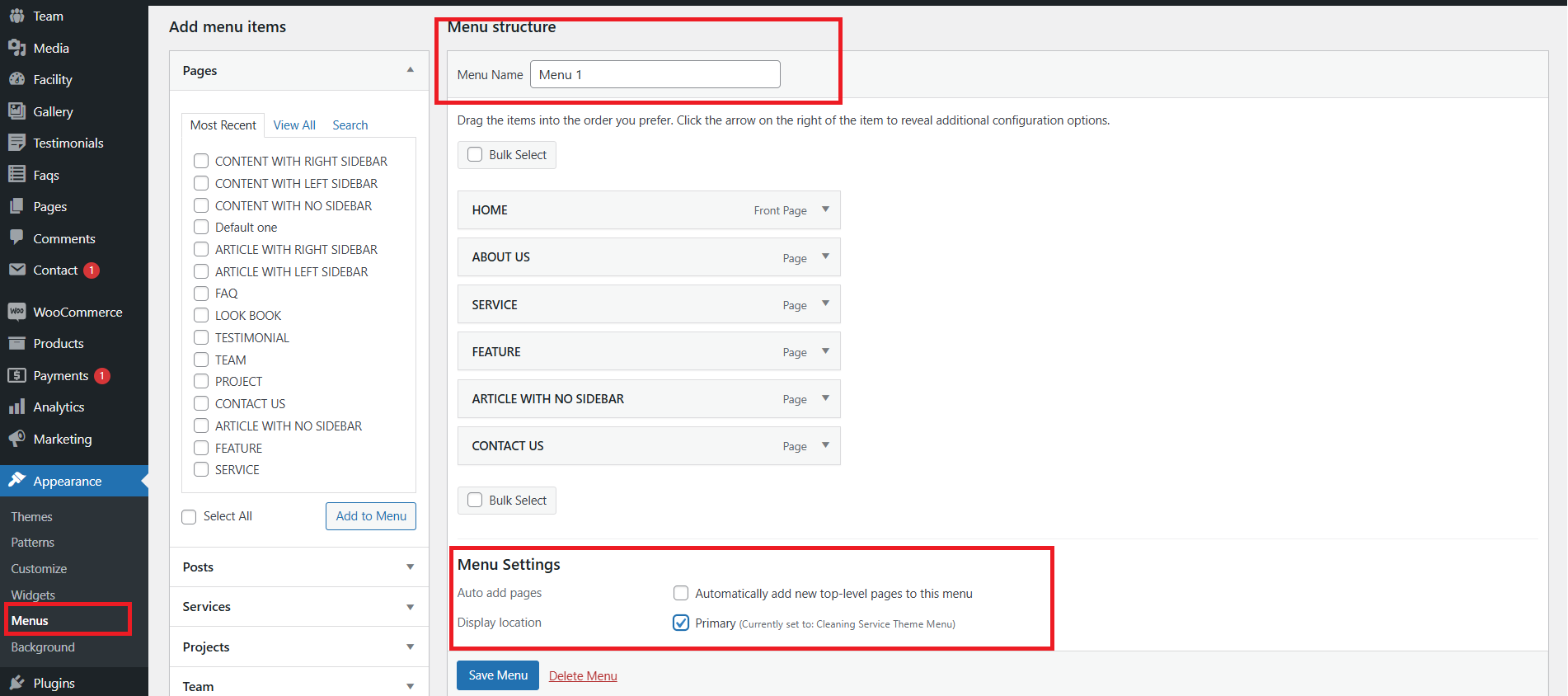Check the FAQ page checkbox
Screen dimensions: 1568x696
pos(201,294)
